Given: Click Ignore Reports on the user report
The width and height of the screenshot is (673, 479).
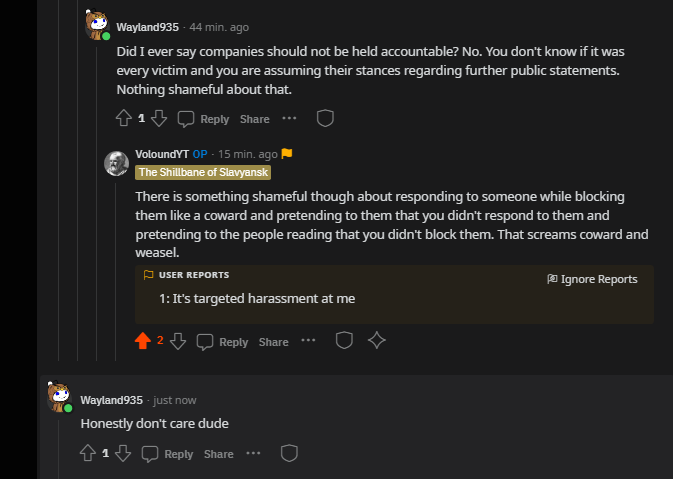Looking at the screenshot, I should coord(592,279).
